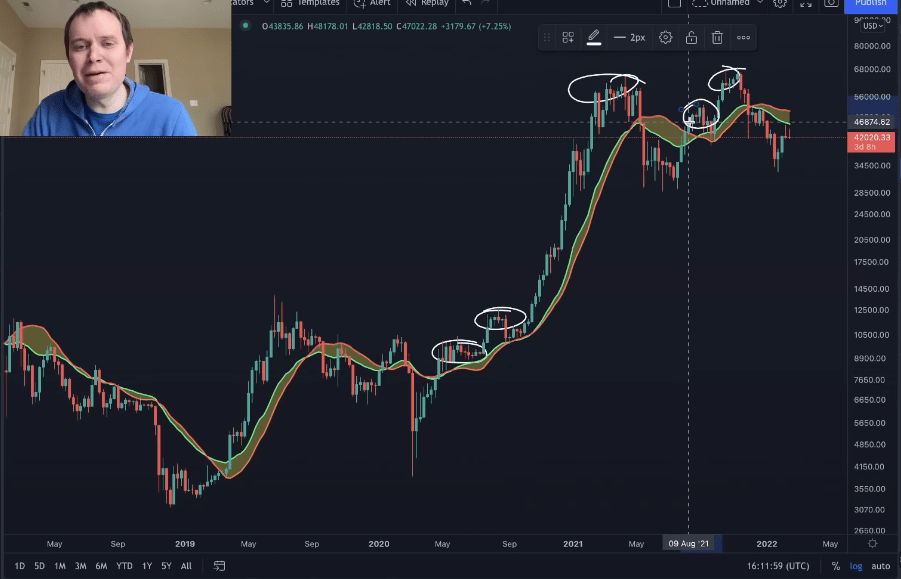Toggle log scale

click(x=856, y=566)
